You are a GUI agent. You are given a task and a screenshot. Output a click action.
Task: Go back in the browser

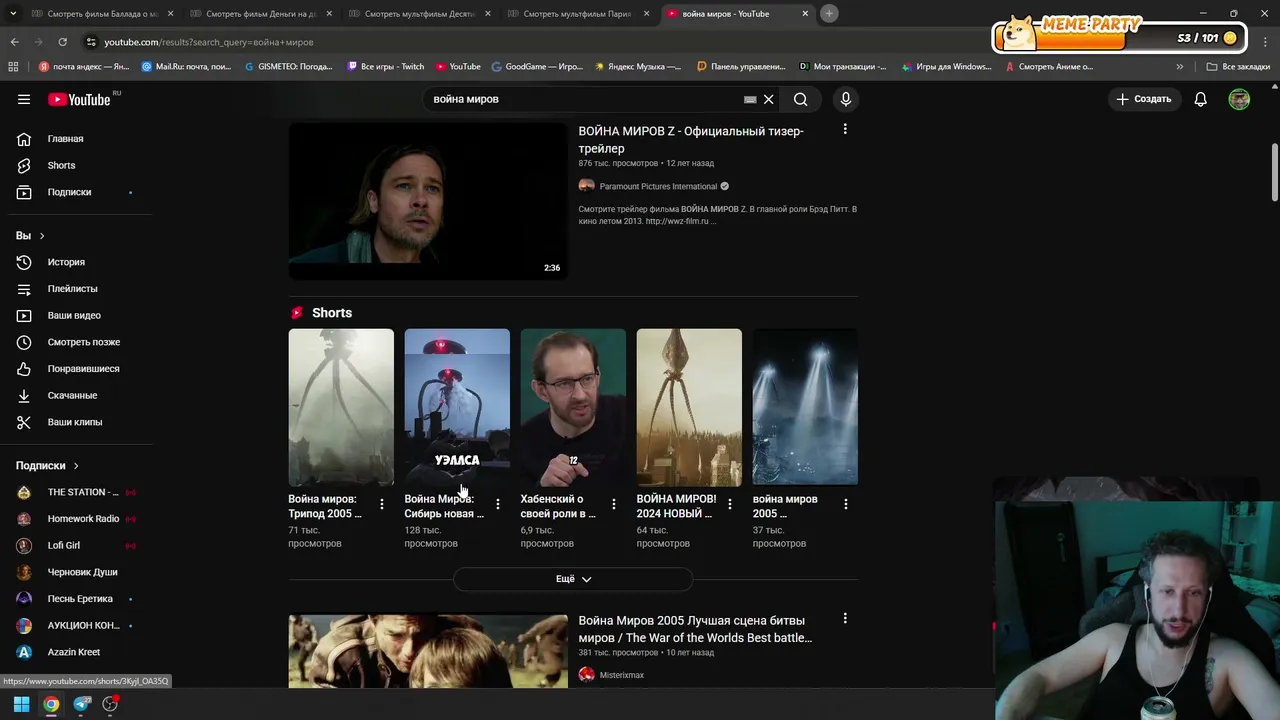14,42
